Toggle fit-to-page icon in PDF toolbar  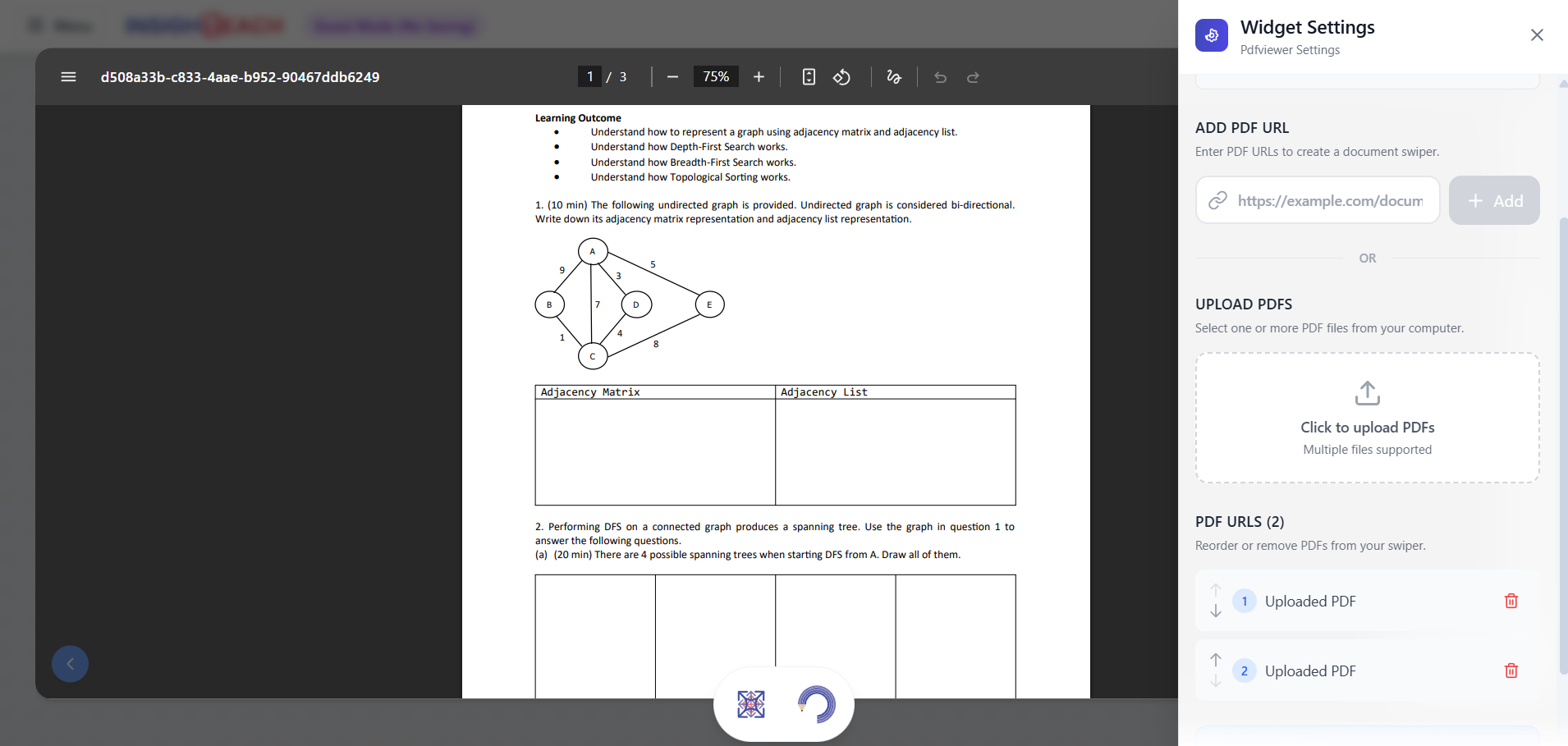tap(809, 77)
